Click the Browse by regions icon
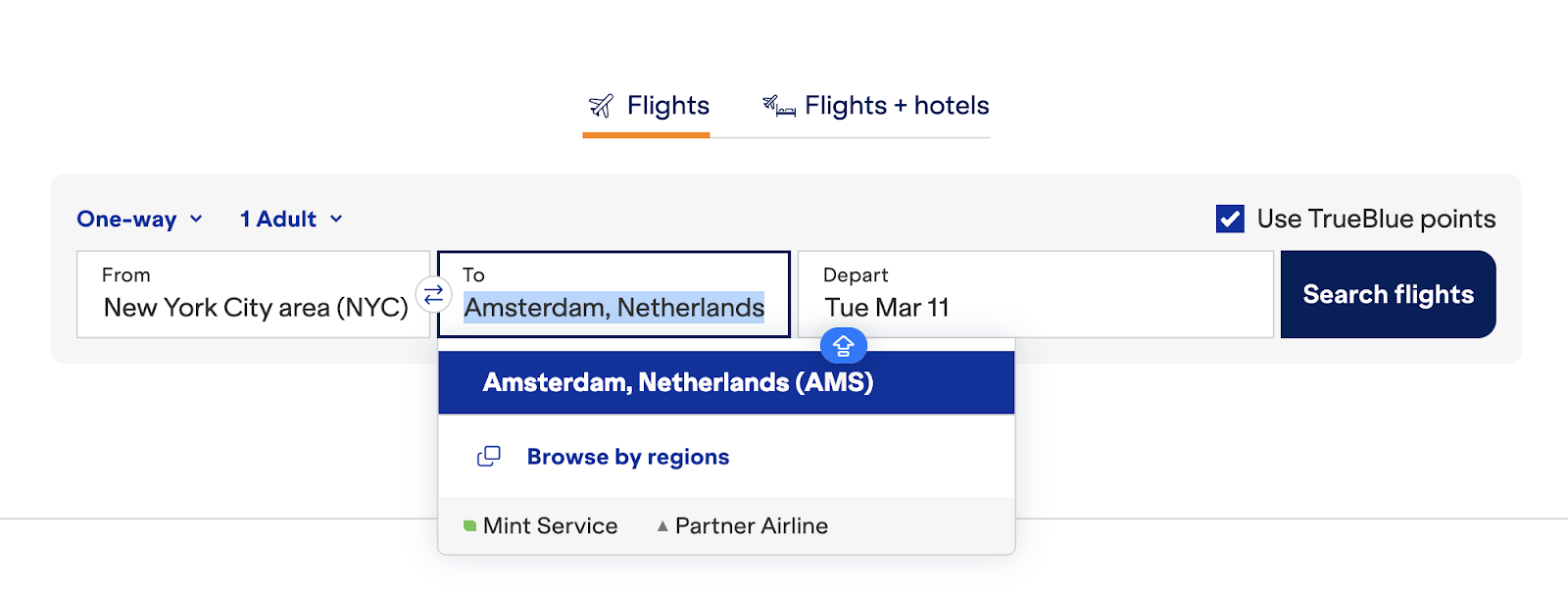1568x595 pixels. [x=489, y=457]
